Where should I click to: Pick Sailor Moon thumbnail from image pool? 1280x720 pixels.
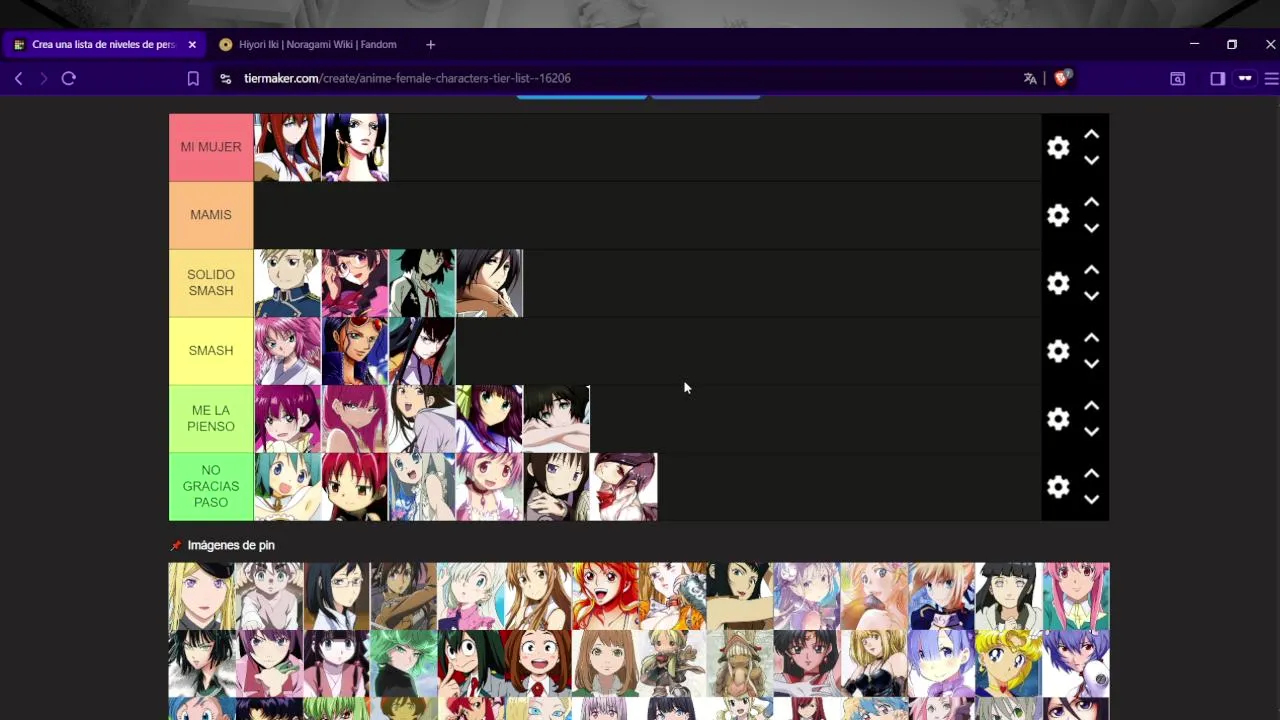[1008, 663]
